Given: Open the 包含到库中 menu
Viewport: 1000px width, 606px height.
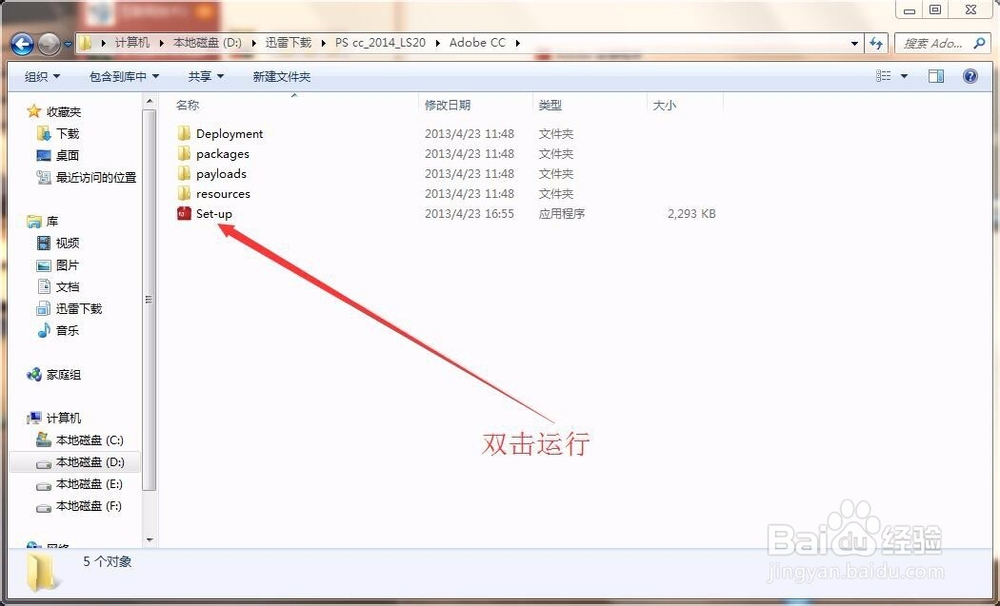Looking at the screenshot, I should [124, 77].
